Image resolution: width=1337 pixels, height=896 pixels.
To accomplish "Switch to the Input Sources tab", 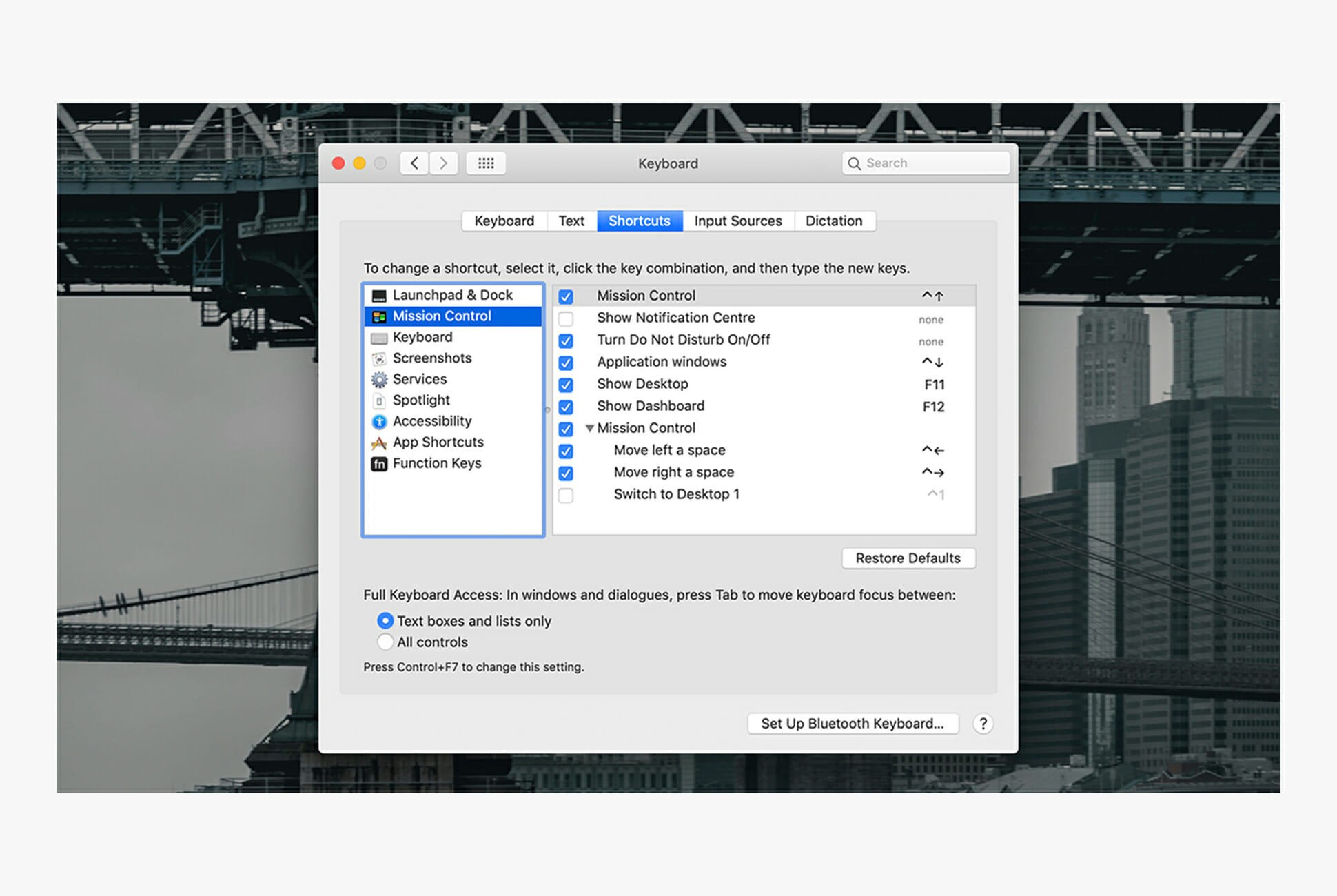I will coord(737,221).
